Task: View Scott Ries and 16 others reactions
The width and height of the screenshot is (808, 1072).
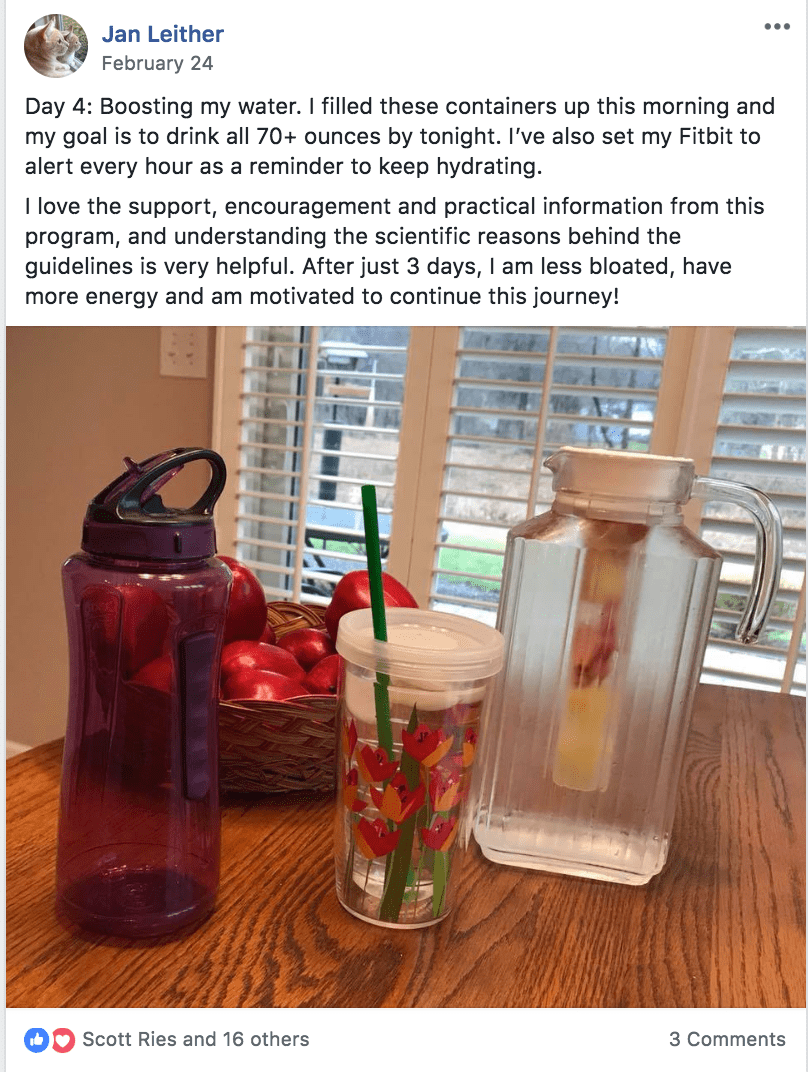Action: click(x=196, y=1039)
